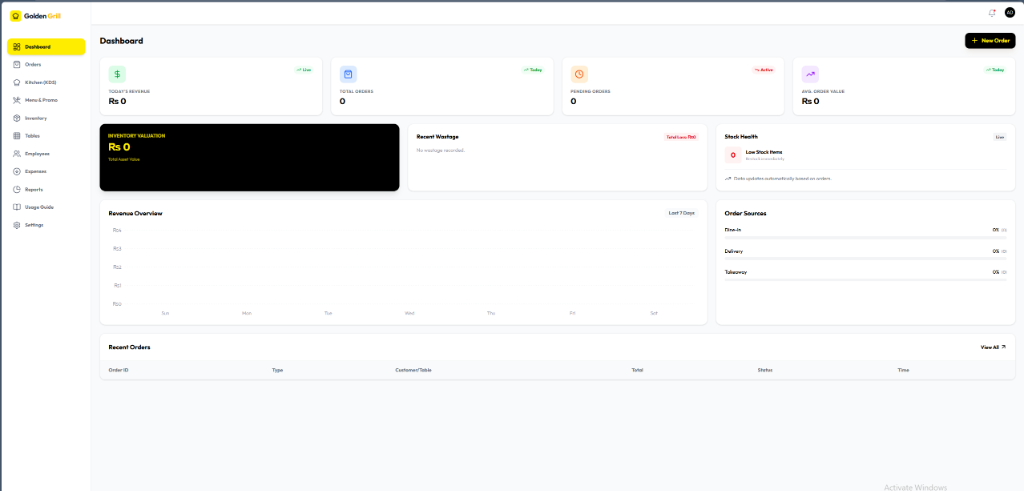Click the Last 7 Days range badge
1024x491 pixels.
coord(681,213)
